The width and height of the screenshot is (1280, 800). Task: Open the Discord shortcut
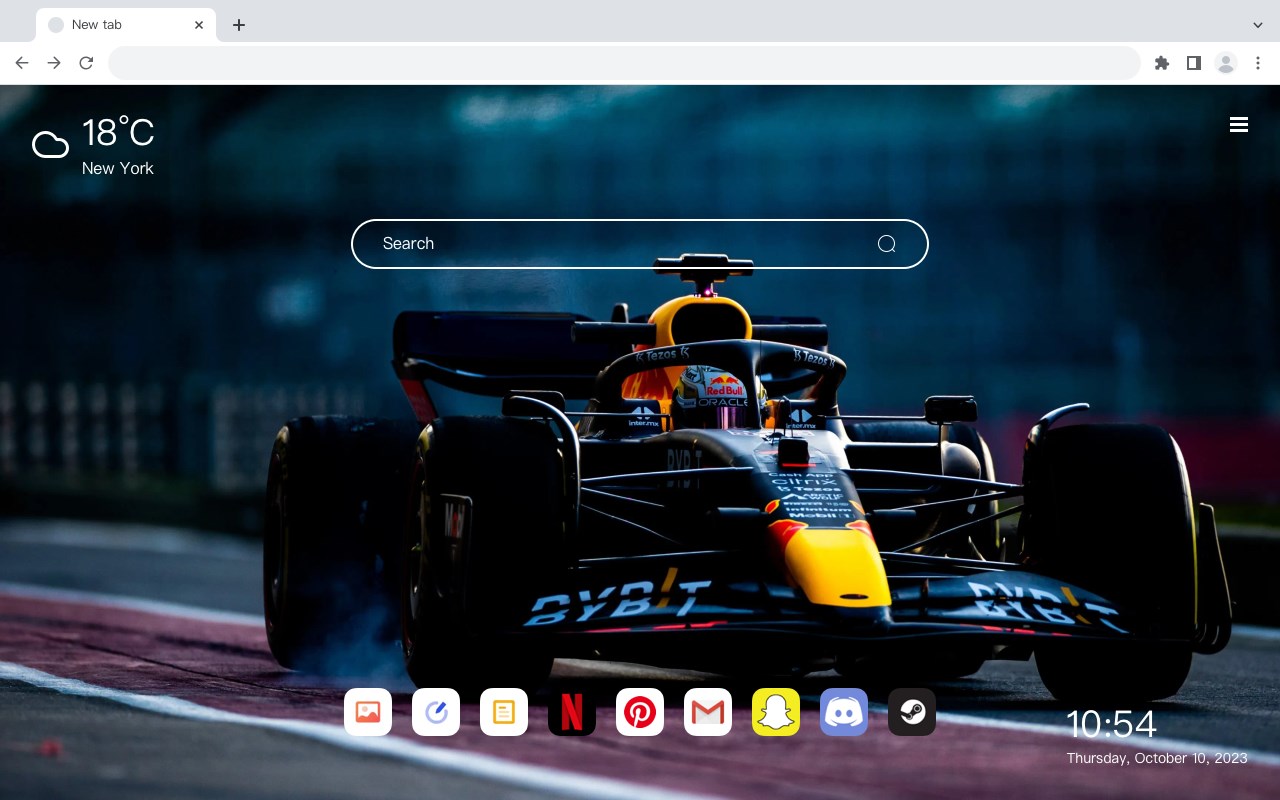pyautogui.click(x=844, y=712)
